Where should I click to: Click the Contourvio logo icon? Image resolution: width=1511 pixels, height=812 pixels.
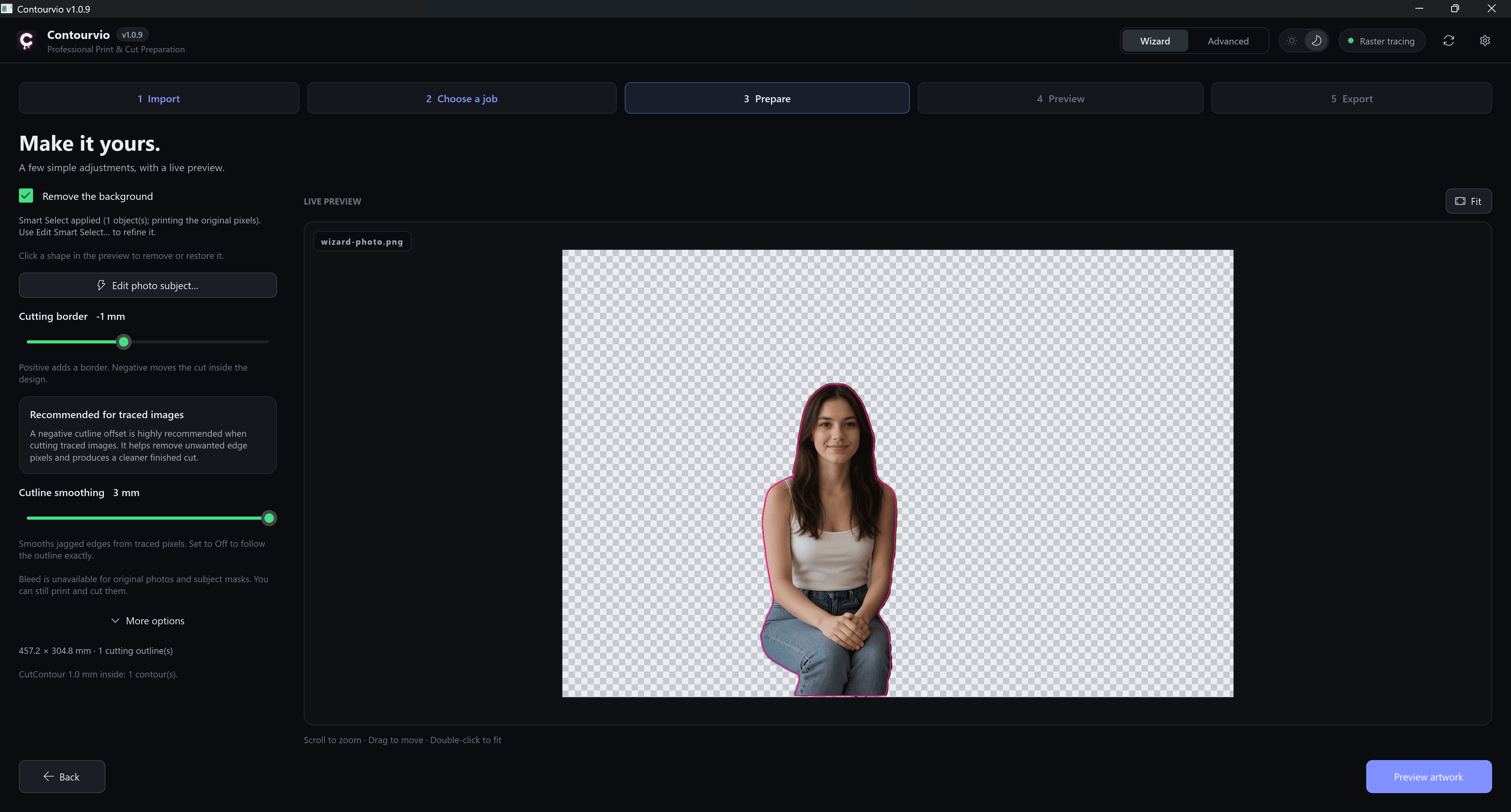click(x=26, y=41)
